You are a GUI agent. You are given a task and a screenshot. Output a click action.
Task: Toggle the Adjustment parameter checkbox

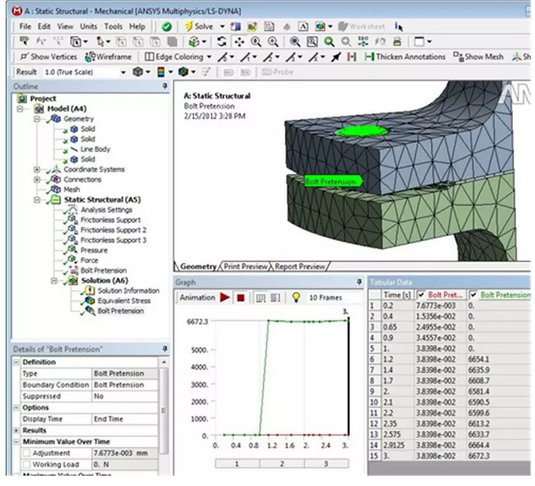point(27,454)
